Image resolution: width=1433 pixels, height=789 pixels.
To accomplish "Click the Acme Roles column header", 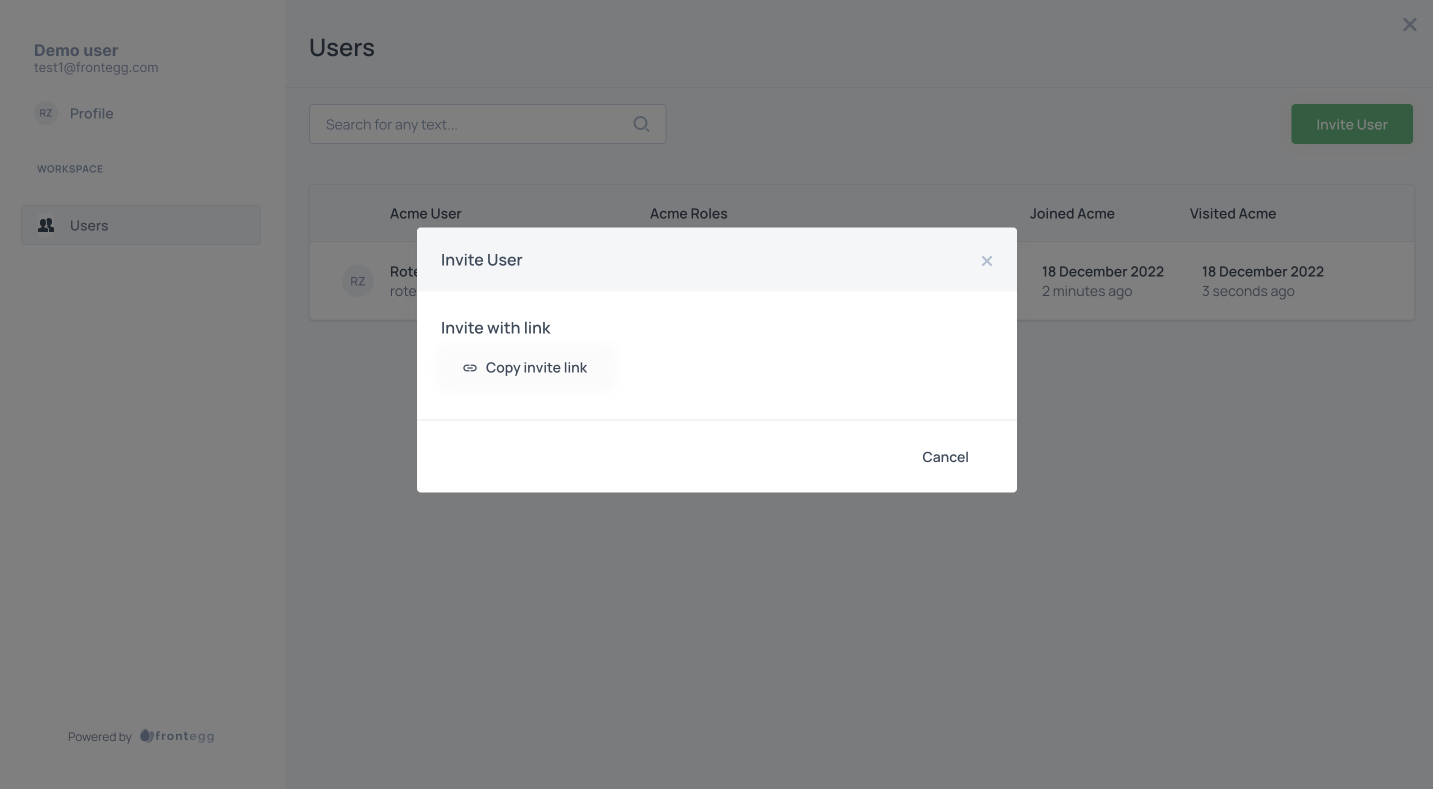I will click(689, 213).
